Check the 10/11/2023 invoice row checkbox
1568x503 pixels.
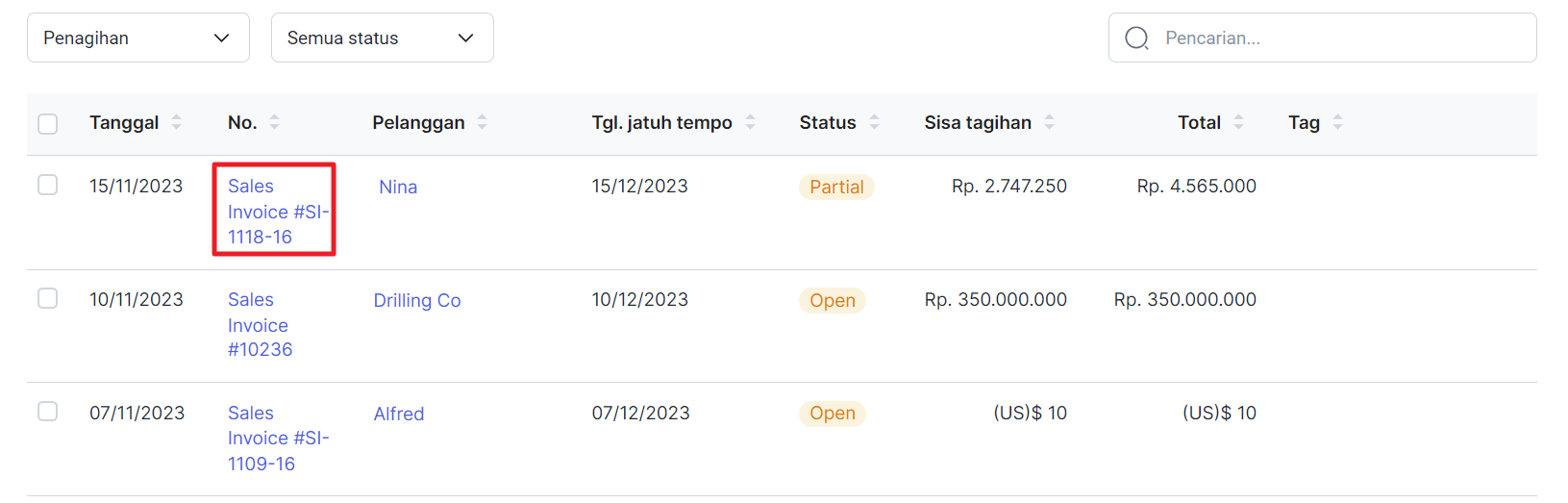[47, 298]
